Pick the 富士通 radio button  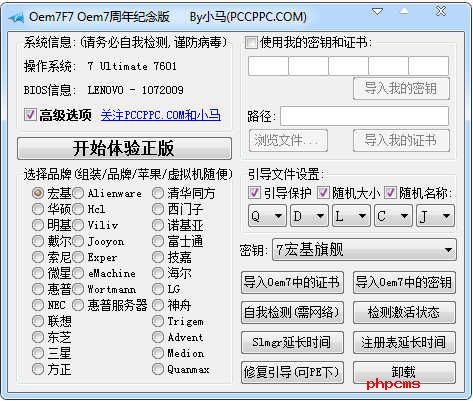click(x=158, y=241)
